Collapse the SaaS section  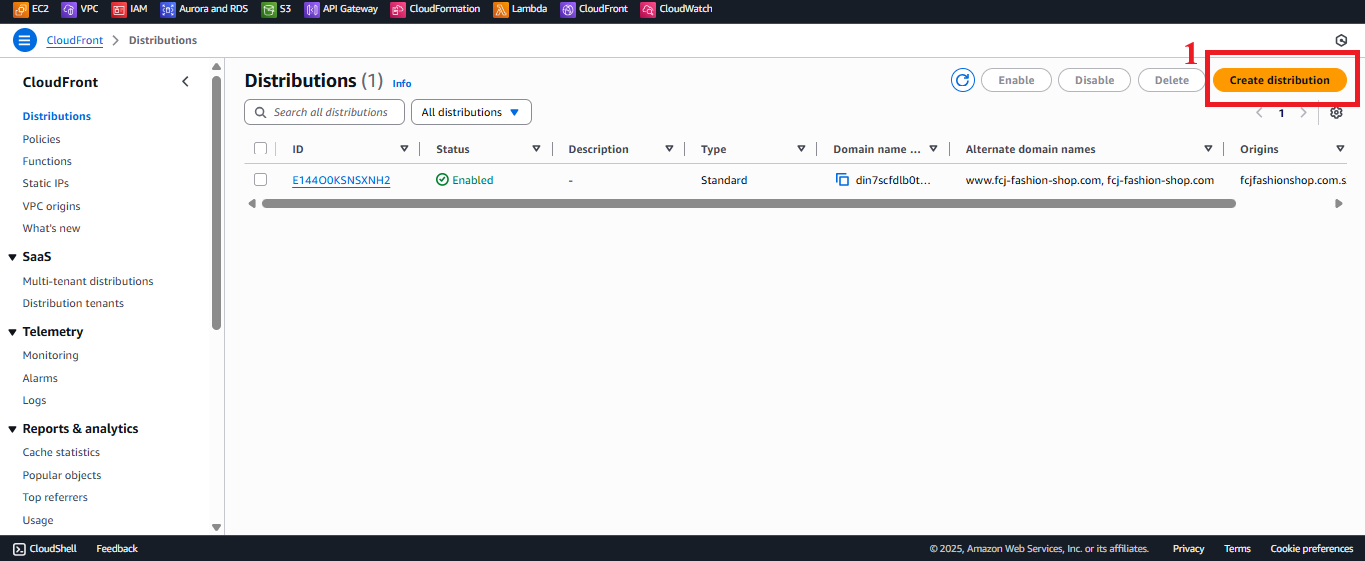[12, 257]
